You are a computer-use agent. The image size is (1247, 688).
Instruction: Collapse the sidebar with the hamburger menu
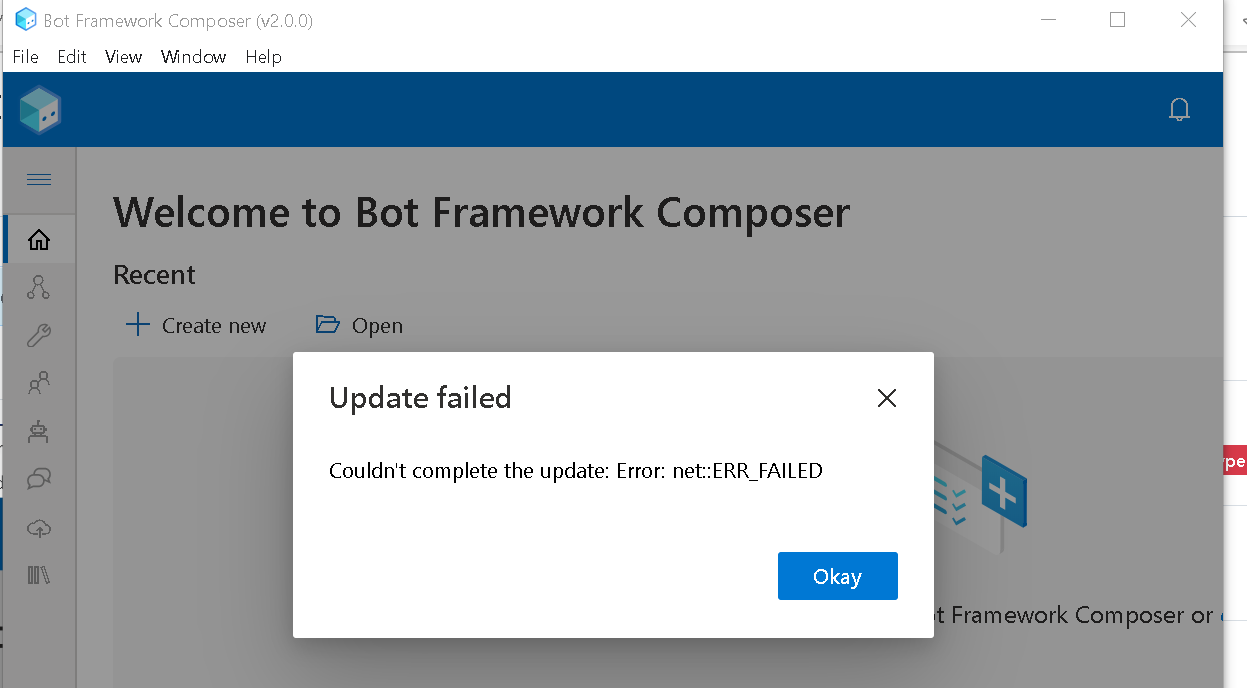[38, 179]
